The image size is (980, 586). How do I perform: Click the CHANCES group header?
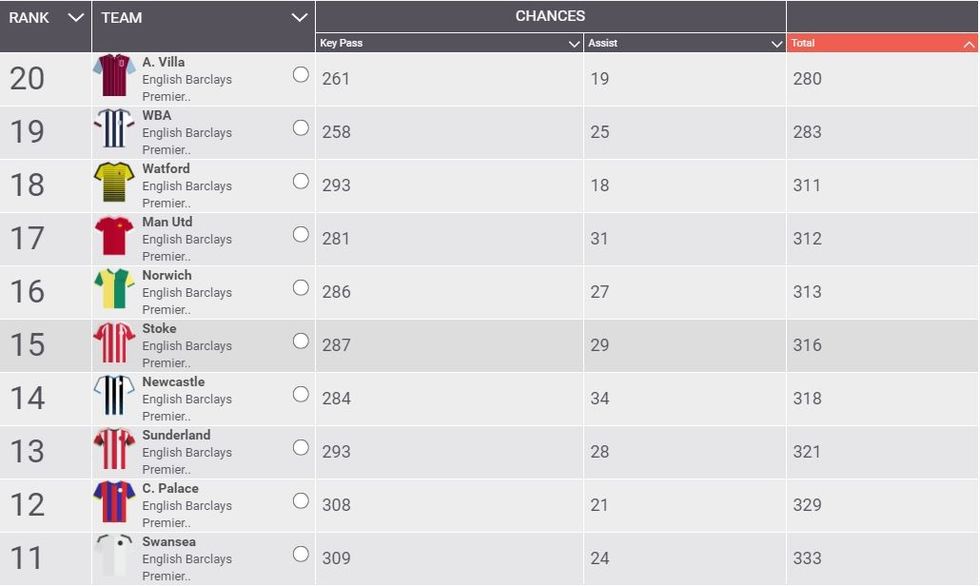(550, 16)
